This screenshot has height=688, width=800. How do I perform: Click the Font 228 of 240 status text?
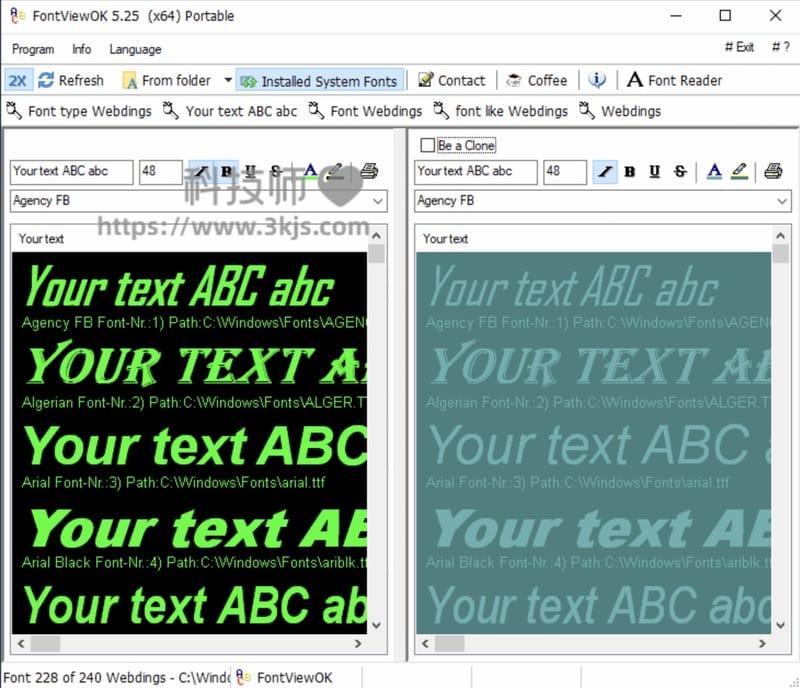pos(116,677)
